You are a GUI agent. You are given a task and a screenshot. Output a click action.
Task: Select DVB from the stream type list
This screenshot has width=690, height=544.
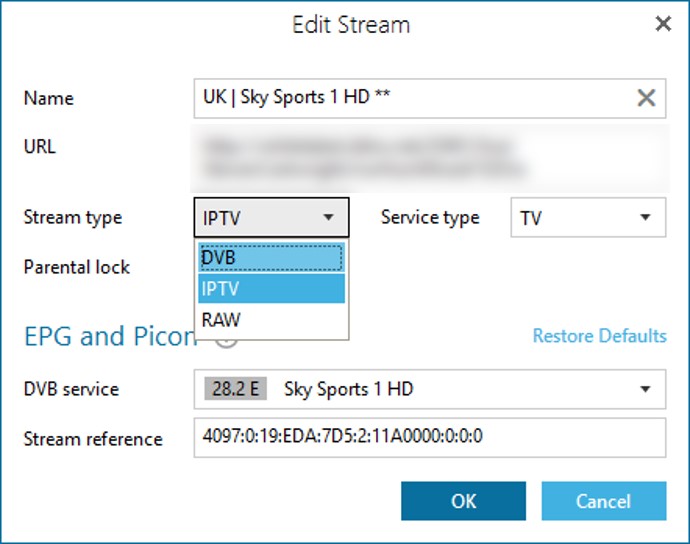tap(272, 257)
